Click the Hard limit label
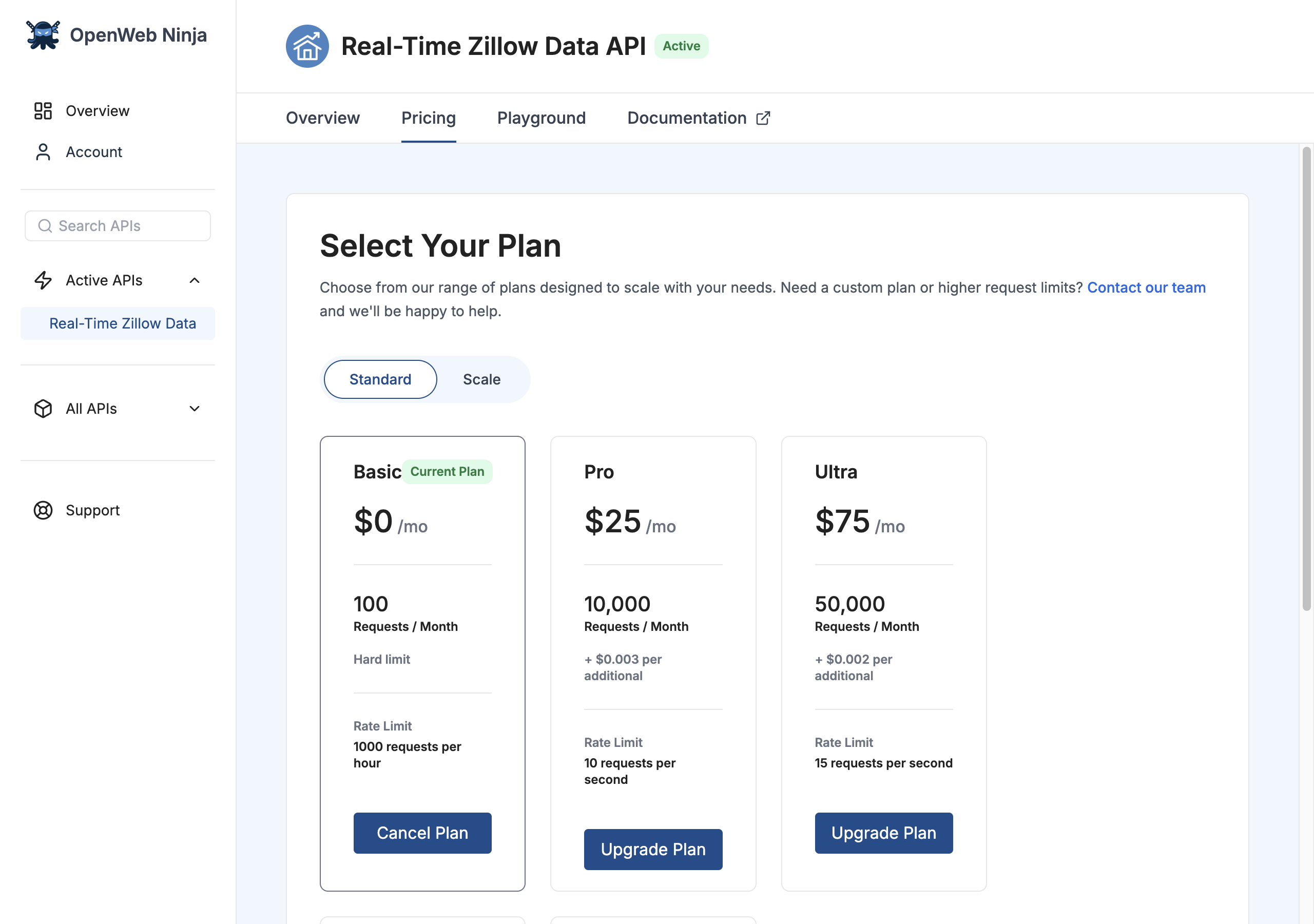This screenshot has width=1314, height=924. 382,659
